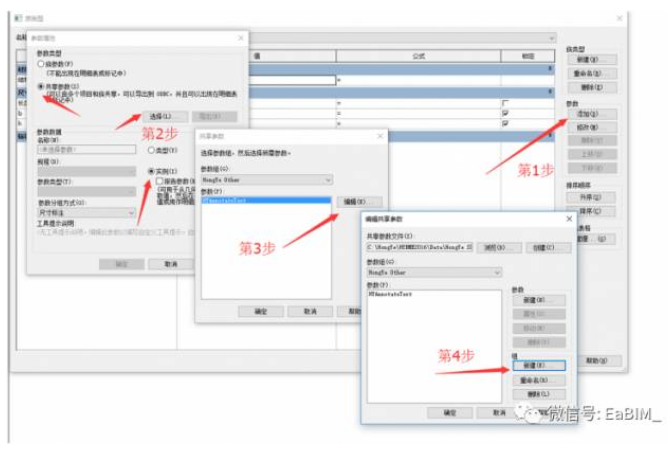668x450 pixels.
Task: Close the Family Types window
Action: click(x=619, y=18)
